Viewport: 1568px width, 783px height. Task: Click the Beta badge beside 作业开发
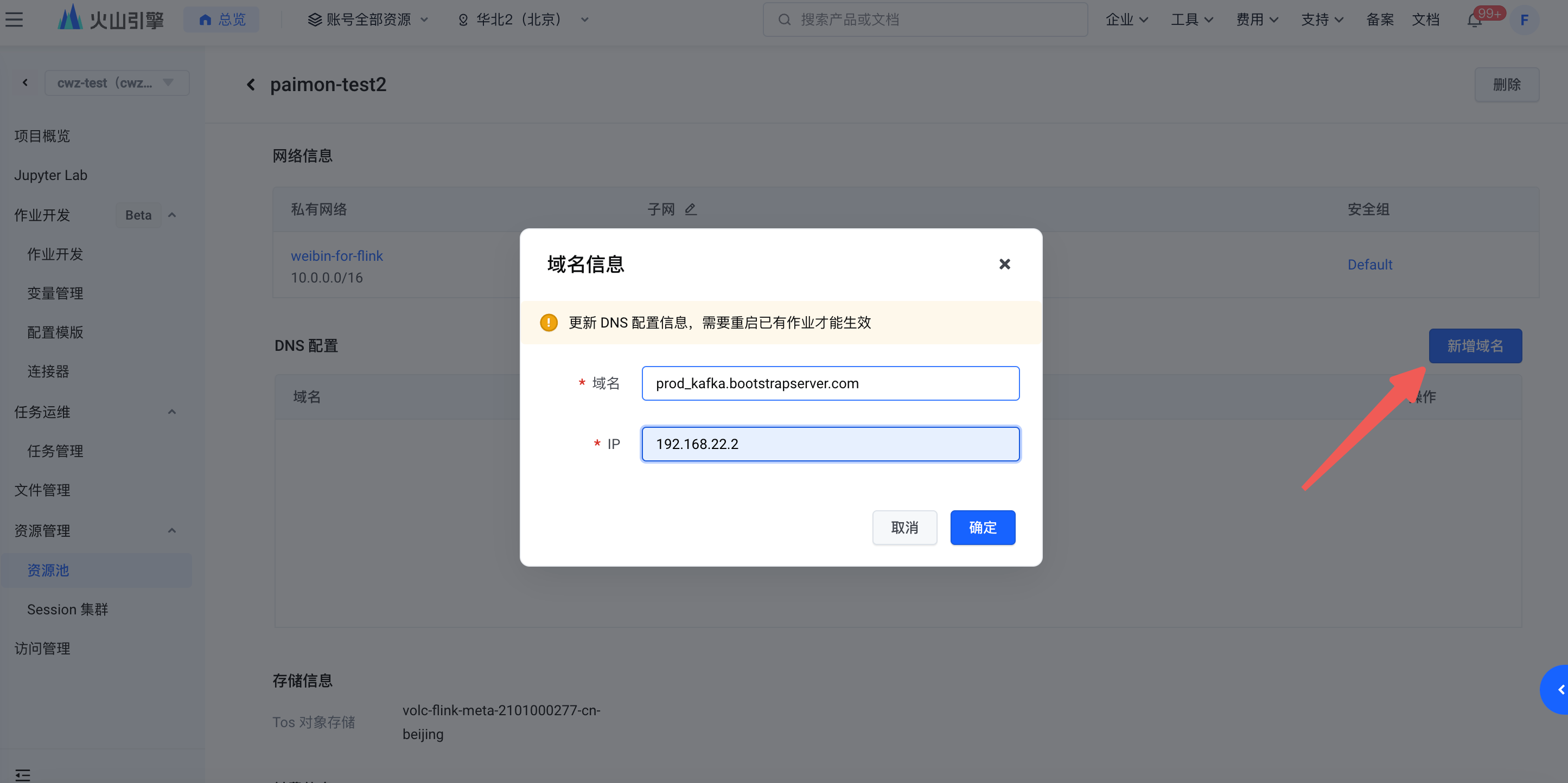138,215
